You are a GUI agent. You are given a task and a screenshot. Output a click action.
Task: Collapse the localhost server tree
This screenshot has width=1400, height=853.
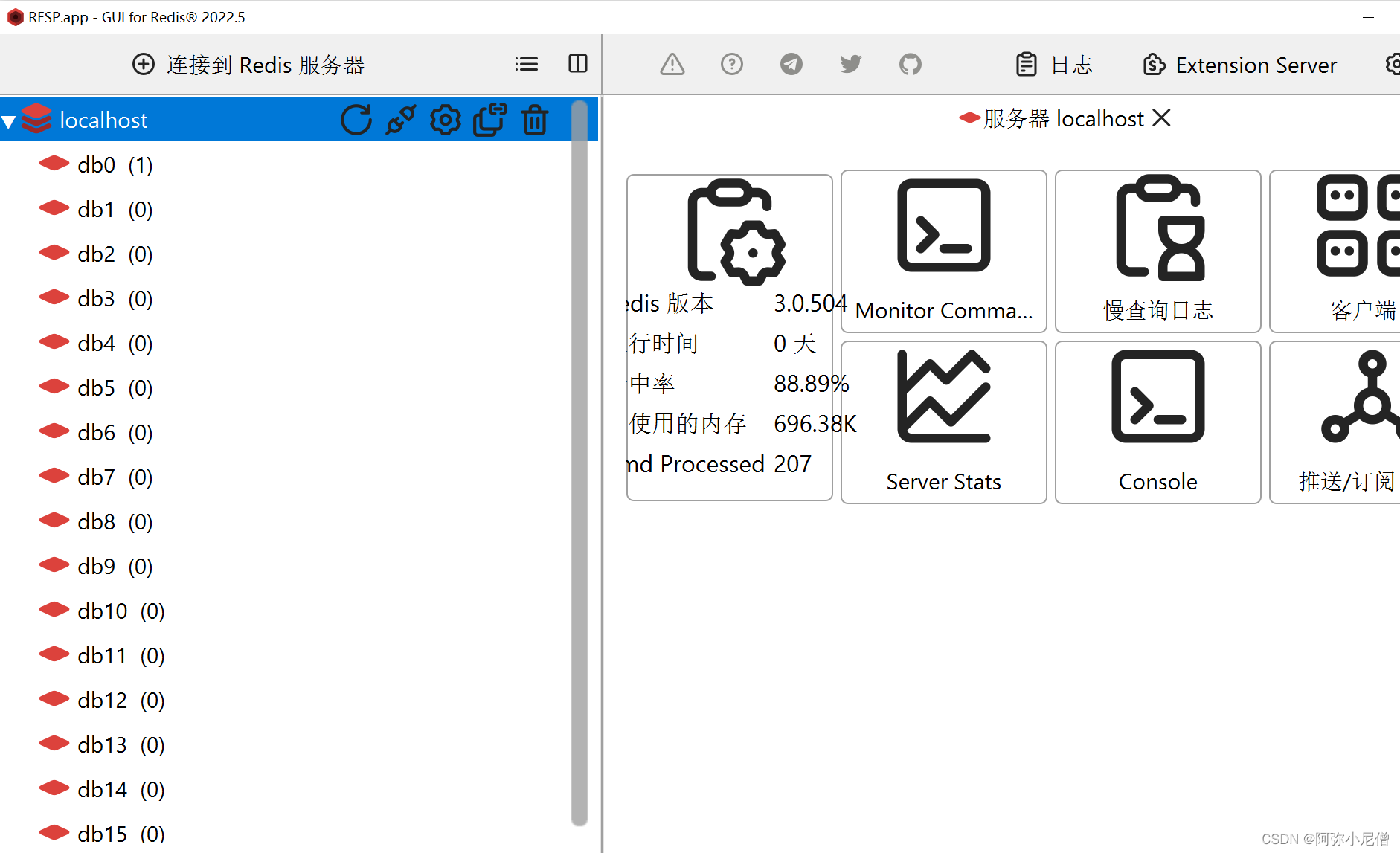10,120
